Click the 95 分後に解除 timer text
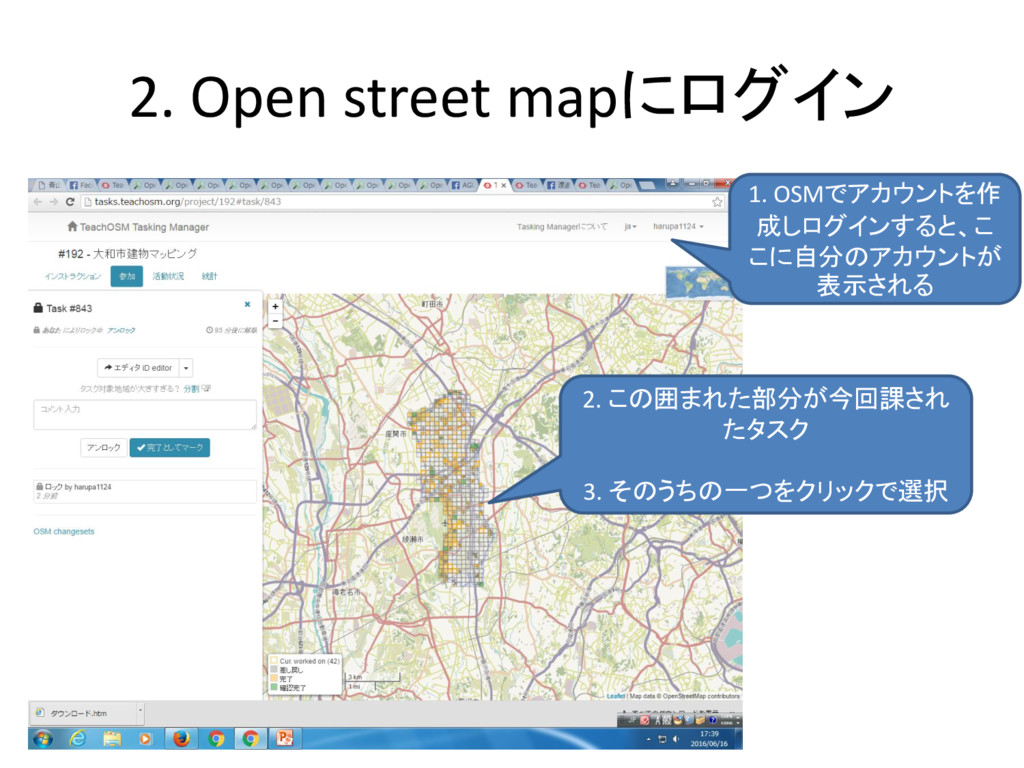The height and width of the screenshot is (768, 1024). [x=232, y=330]
